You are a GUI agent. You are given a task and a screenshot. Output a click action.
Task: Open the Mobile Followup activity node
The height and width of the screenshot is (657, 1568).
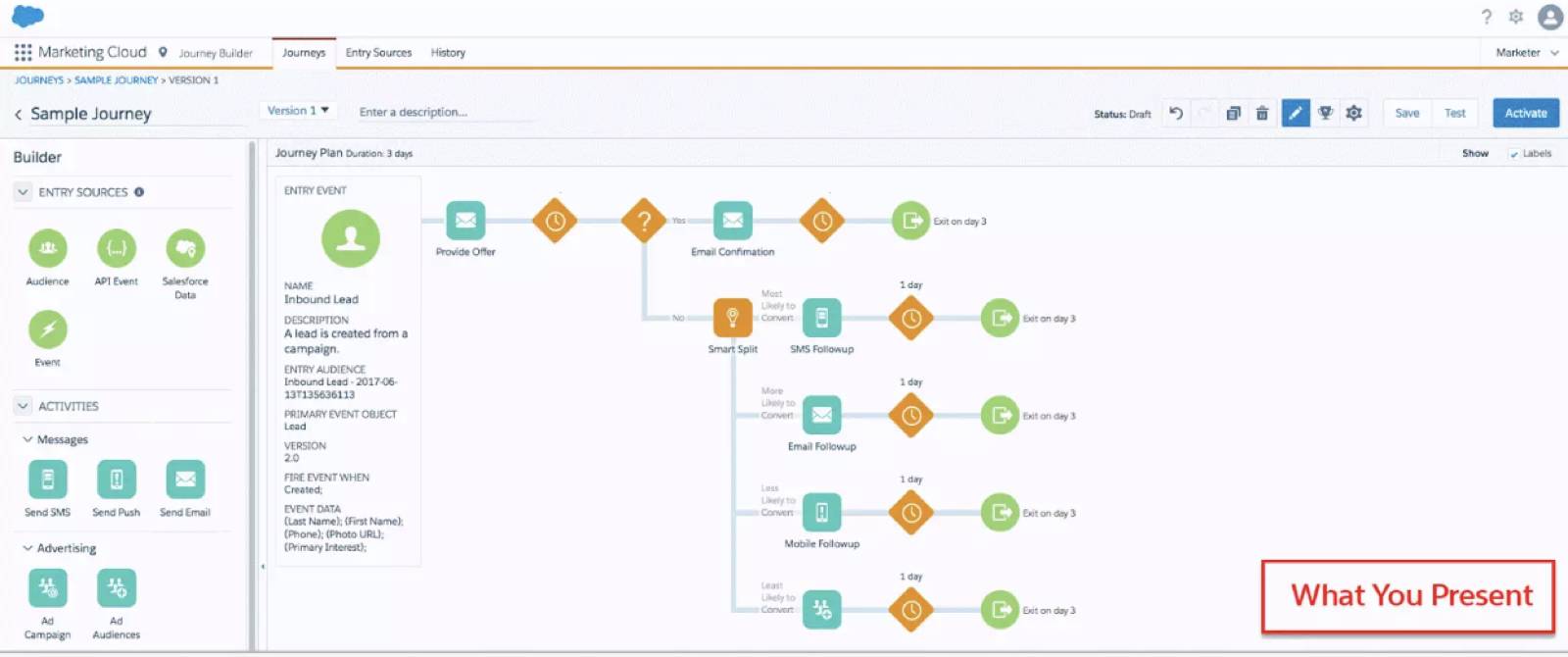point(822,512)
